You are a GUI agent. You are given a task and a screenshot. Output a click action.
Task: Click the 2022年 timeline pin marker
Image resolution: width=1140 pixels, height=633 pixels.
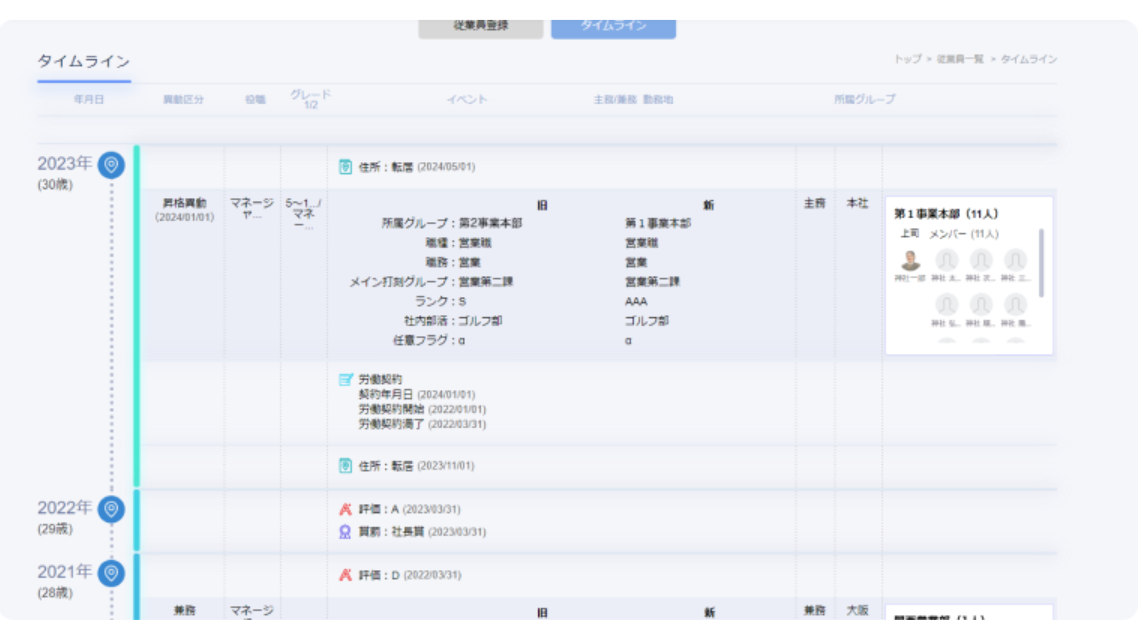click(x=112, y=510)
